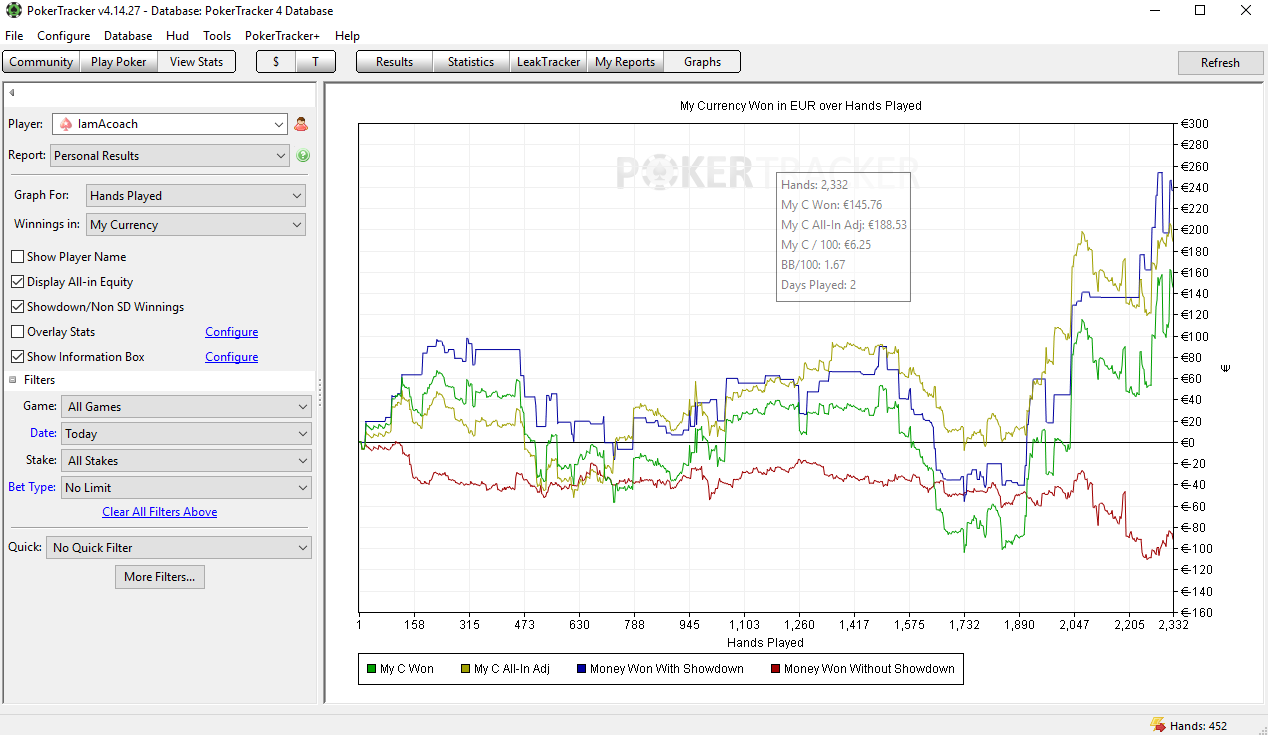
Task: Open the Bet Type dropdown No Limit
Action: [186, 488]
